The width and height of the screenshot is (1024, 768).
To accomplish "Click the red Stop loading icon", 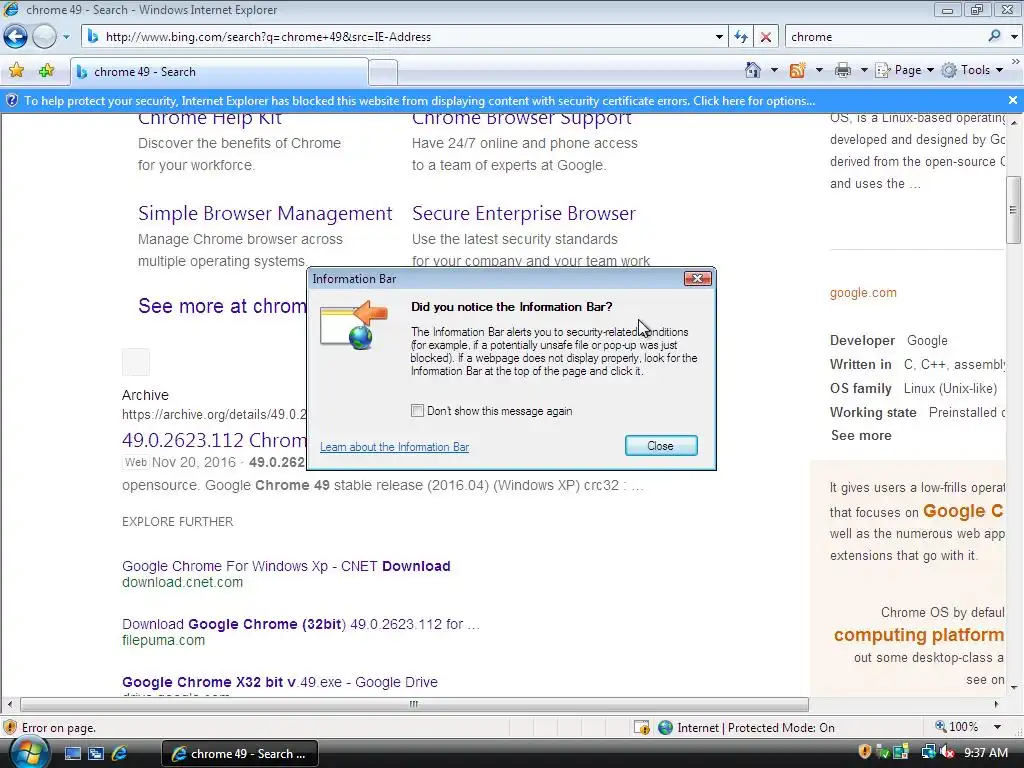I will (765, 37).
